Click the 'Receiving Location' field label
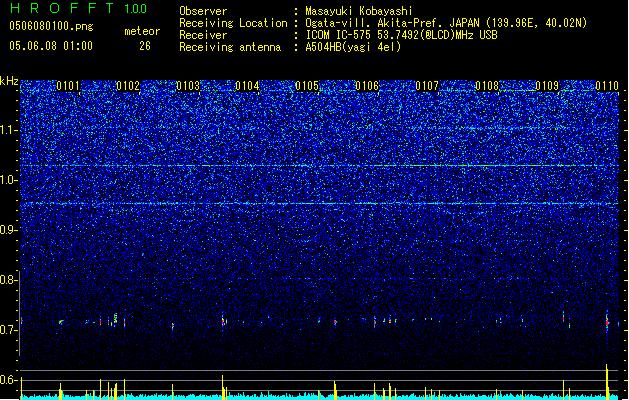The image size is (629, 400). [x=233, y=23]
